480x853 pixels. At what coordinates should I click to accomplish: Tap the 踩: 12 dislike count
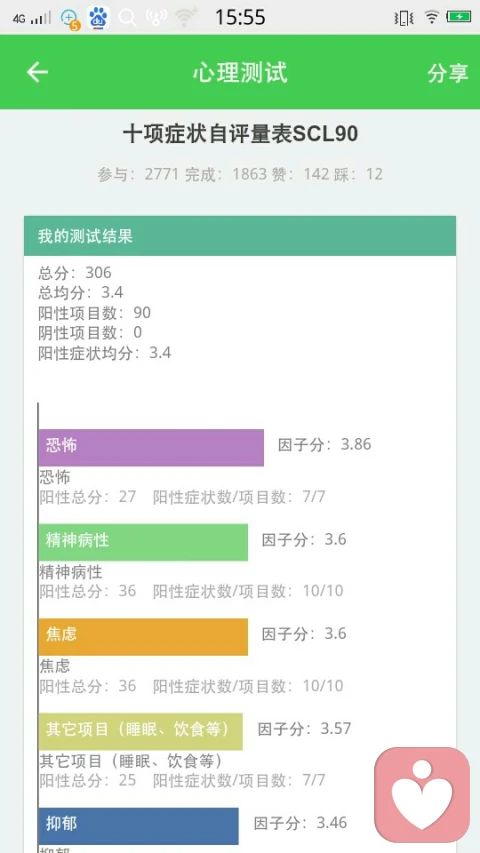click(358, 174)
